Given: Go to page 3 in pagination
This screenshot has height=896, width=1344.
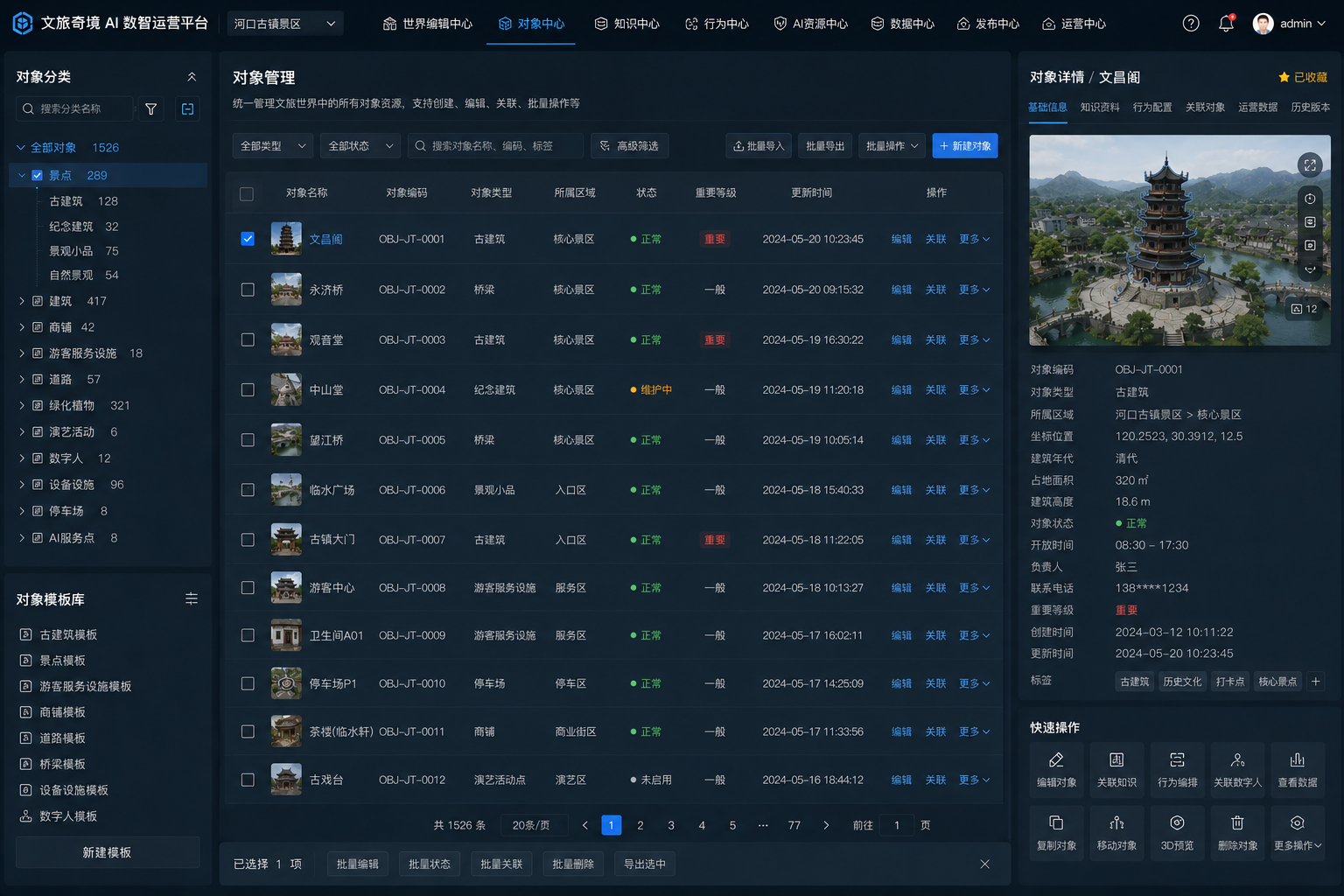Looking at the screenshot, I should [671, 825].
